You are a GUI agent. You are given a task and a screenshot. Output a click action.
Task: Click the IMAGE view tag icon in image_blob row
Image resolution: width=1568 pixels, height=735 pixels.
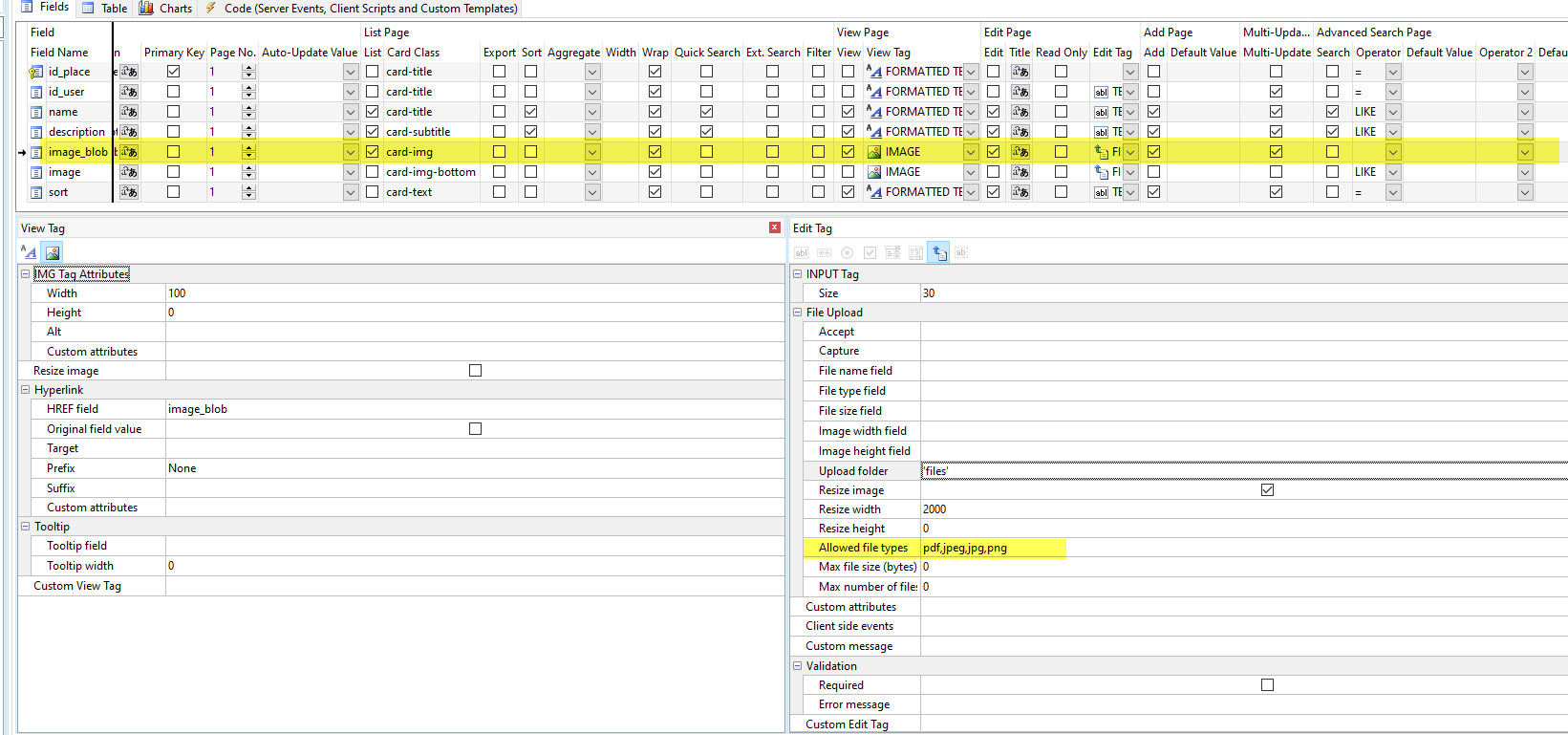pos(874,152)
